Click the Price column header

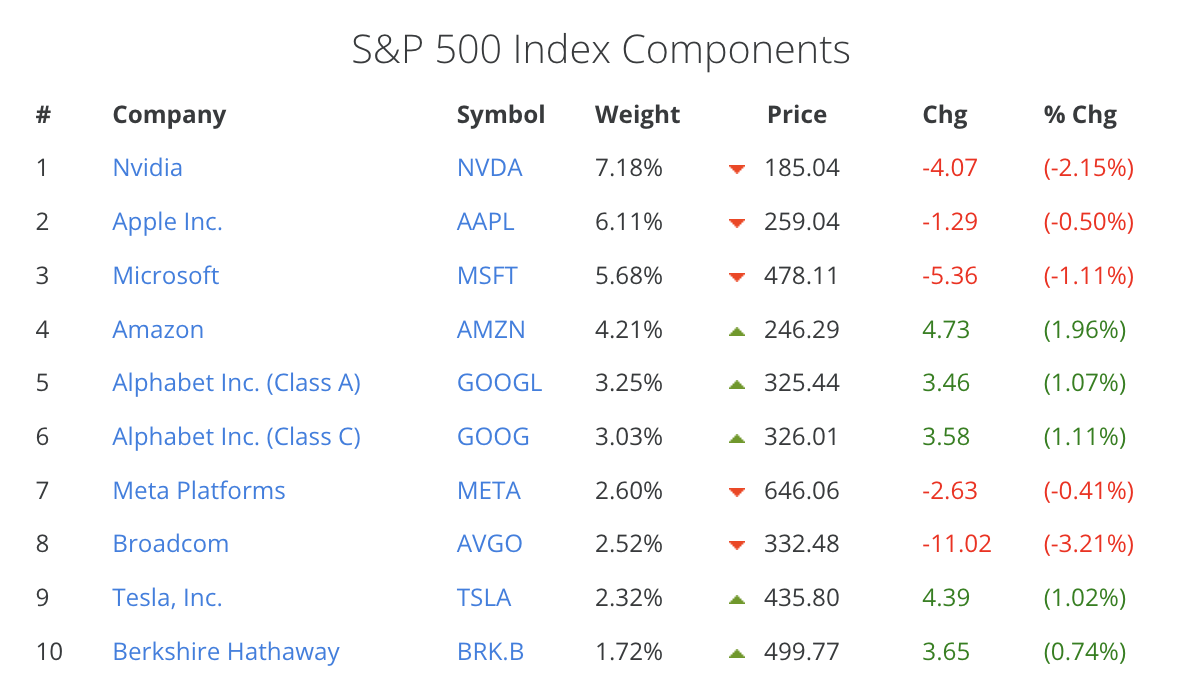pyautogui.click(x=796, y=115)
